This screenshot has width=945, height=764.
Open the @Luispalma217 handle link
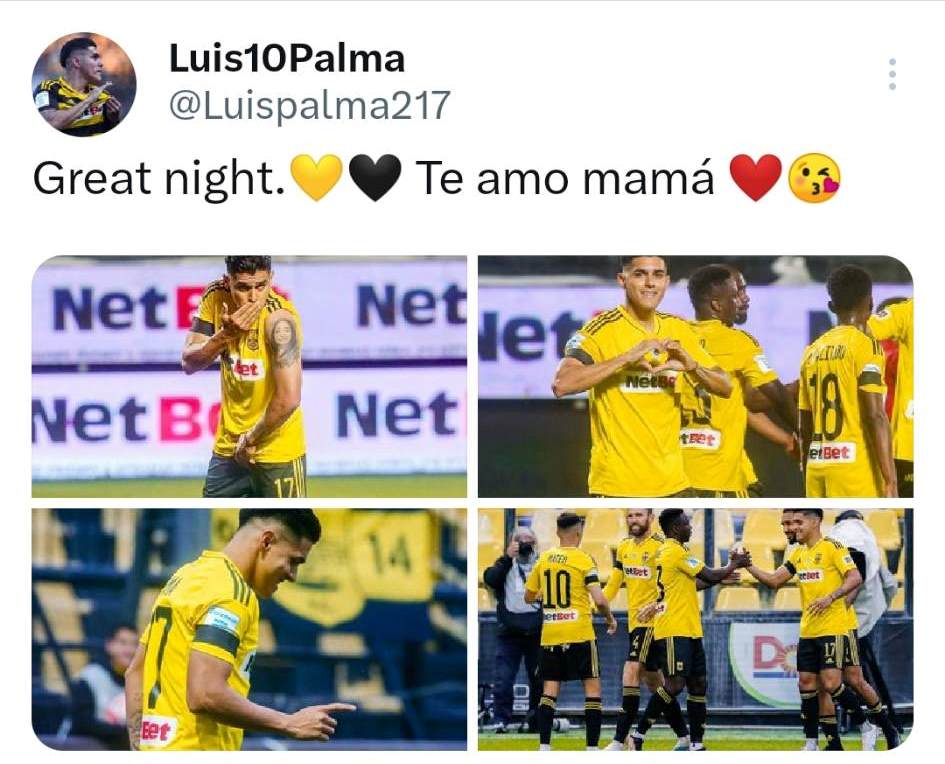310,105
